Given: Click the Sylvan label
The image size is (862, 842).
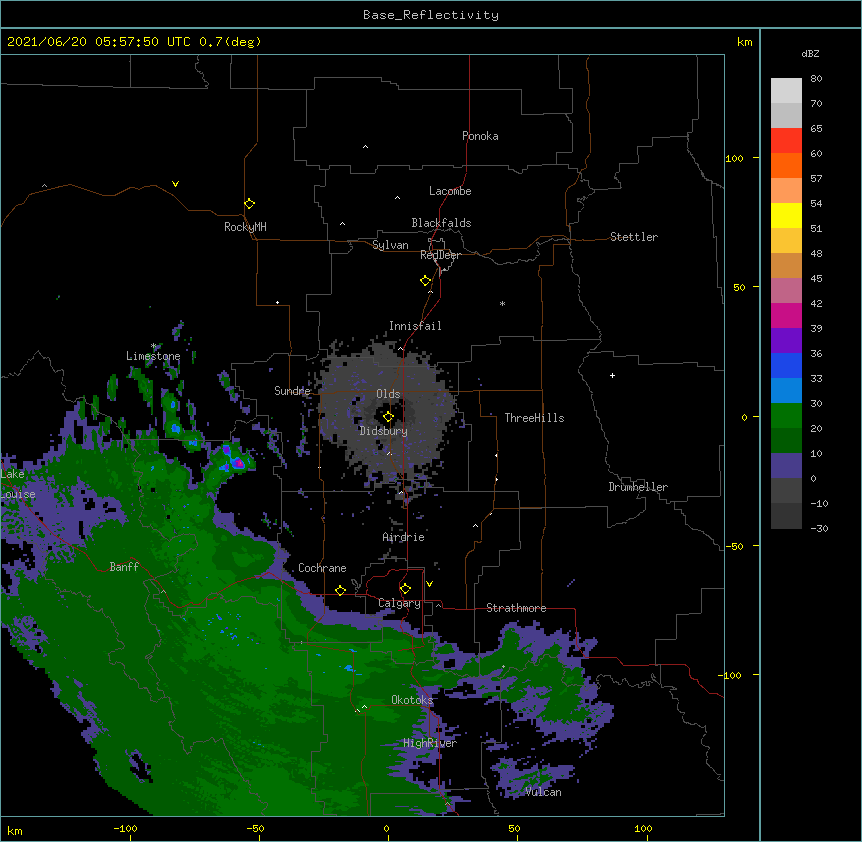Looking at the screenshot, I should [390, 245].
